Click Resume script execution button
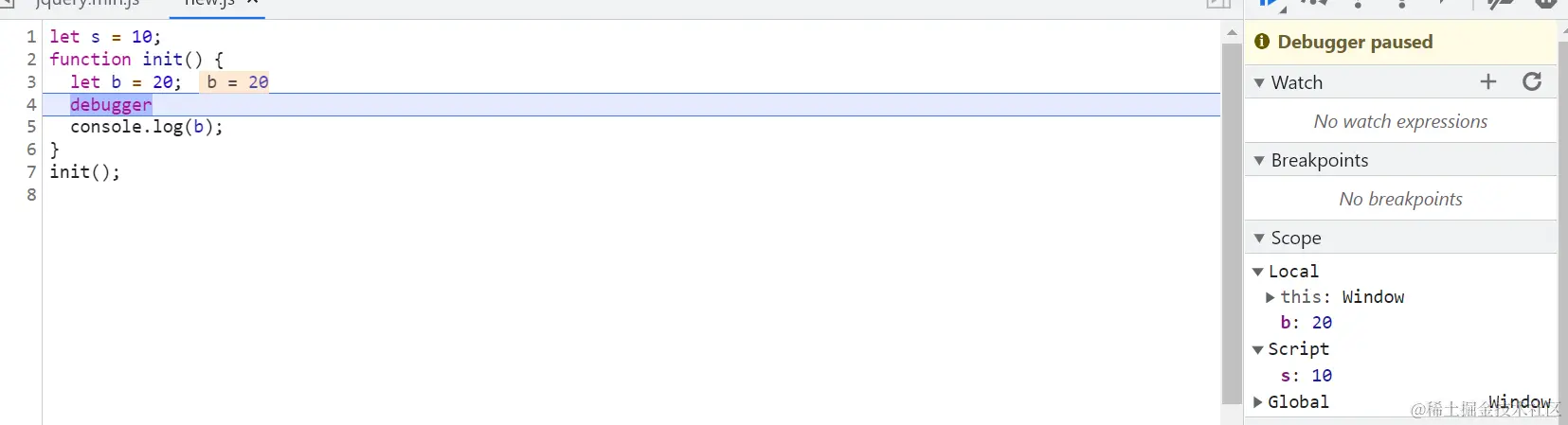 click(x=1269, y=4)
